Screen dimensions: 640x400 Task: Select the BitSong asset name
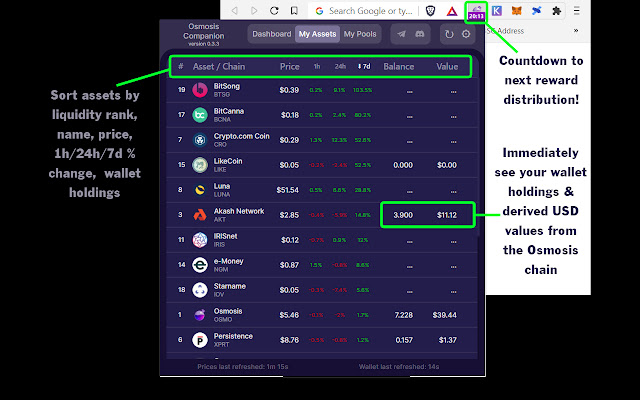(x=227, y=86)
